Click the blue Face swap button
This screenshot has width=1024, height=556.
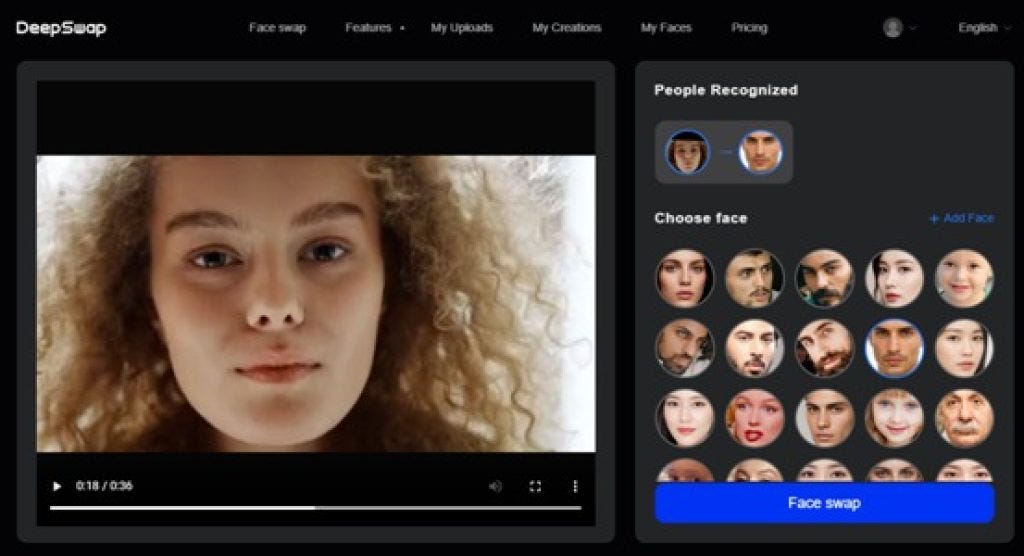click(x=824, y=502)
